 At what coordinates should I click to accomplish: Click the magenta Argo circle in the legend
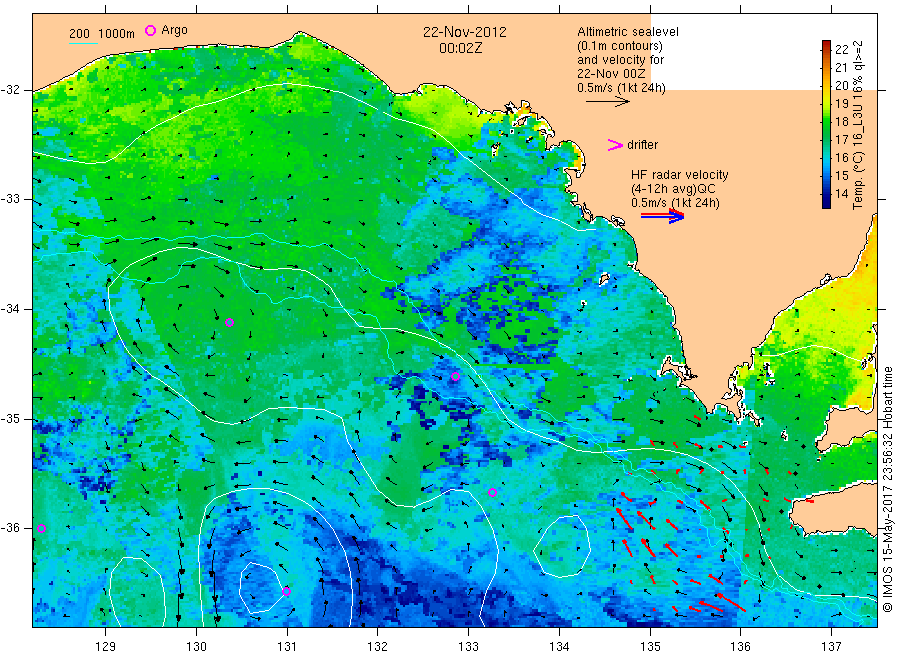tap(150, 30)
